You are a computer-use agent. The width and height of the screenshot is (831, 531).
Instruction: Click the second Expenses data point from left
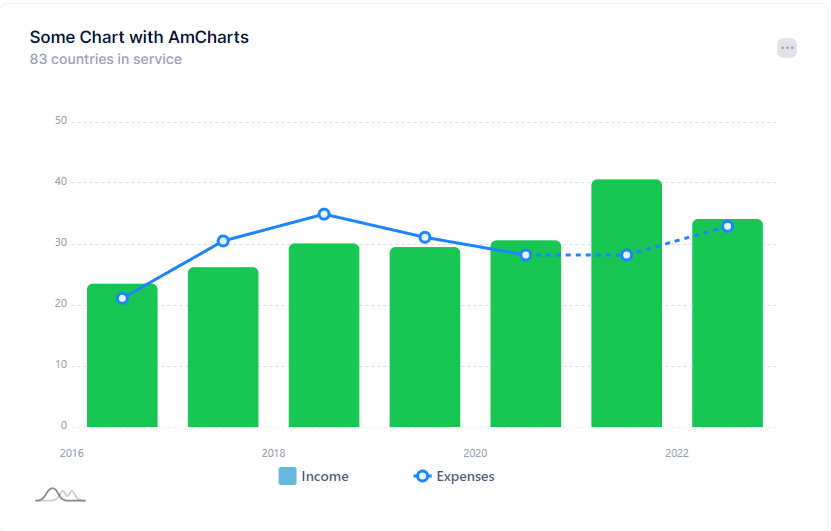(223, 241)
